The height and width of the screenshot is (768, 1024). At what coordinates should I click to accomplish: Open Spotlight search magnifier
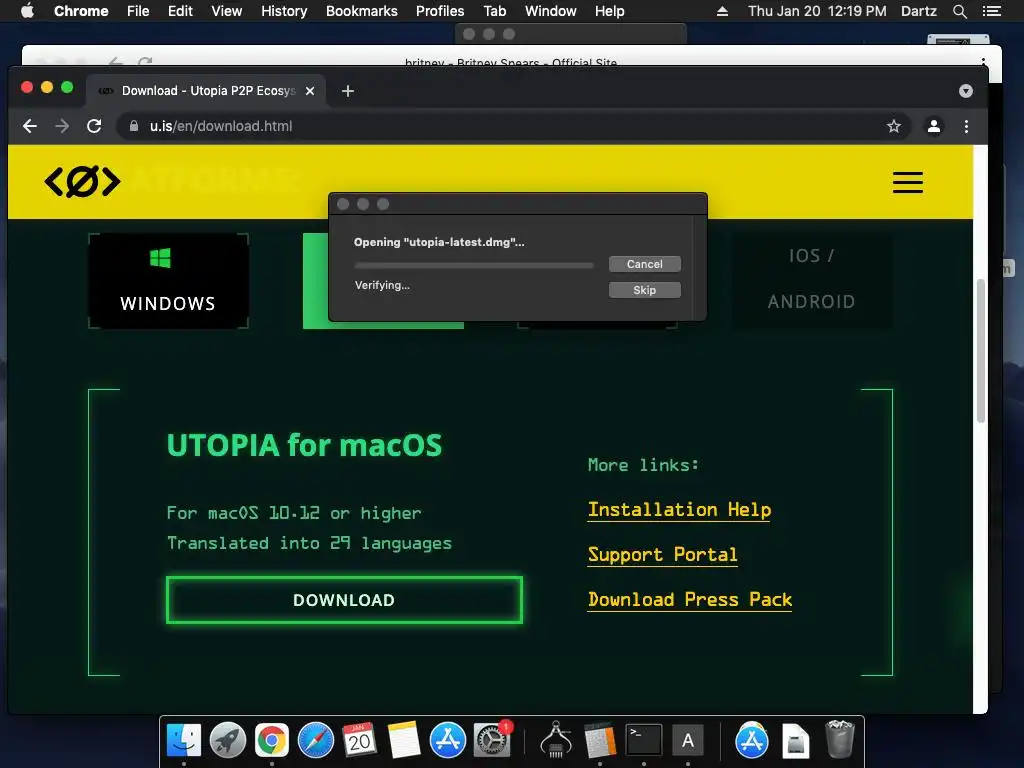960,11
